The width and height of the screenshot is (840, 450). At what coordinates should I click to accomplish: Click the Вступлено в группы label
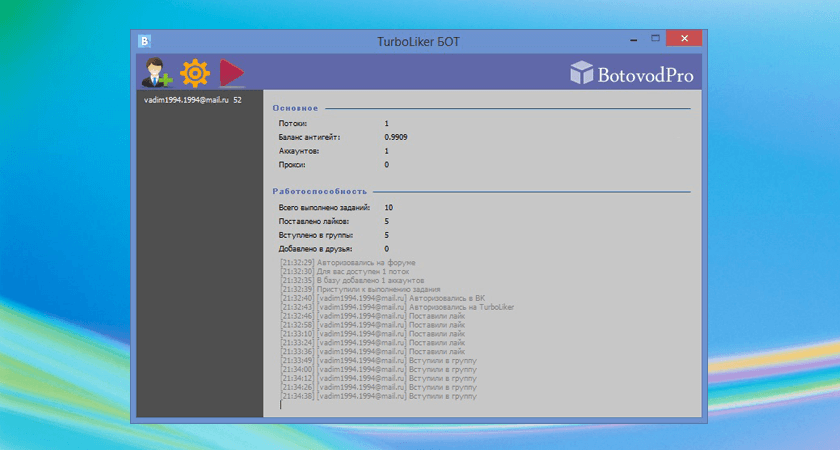(x=316, y=235)
